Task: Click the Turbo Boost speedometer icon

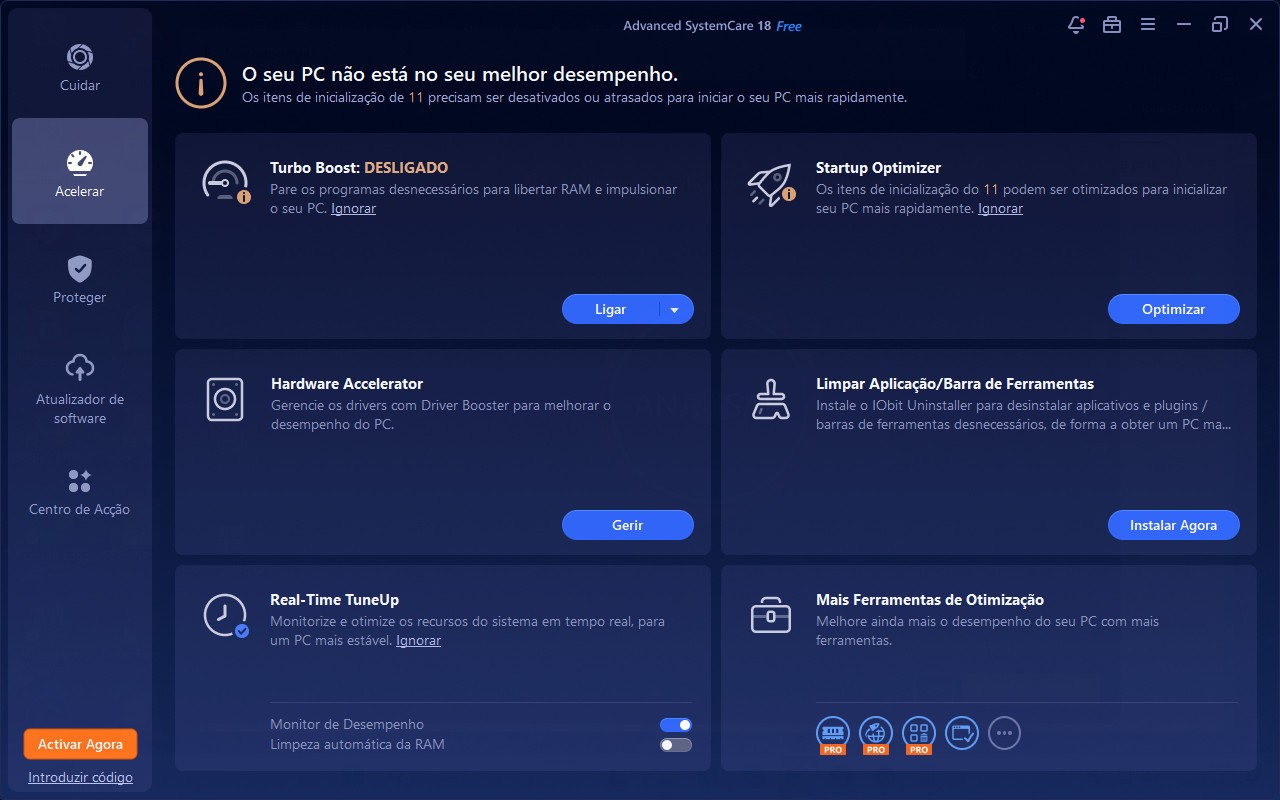Action: (x=225, y=182)
